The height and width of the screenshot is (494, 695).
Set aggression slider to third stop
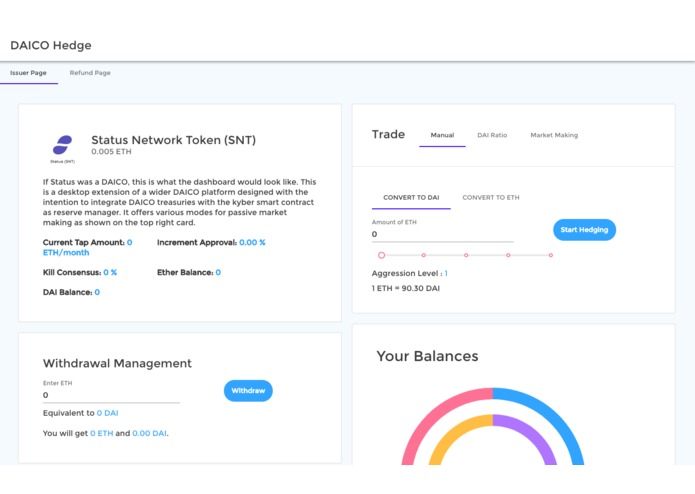(x=466, y=255)
